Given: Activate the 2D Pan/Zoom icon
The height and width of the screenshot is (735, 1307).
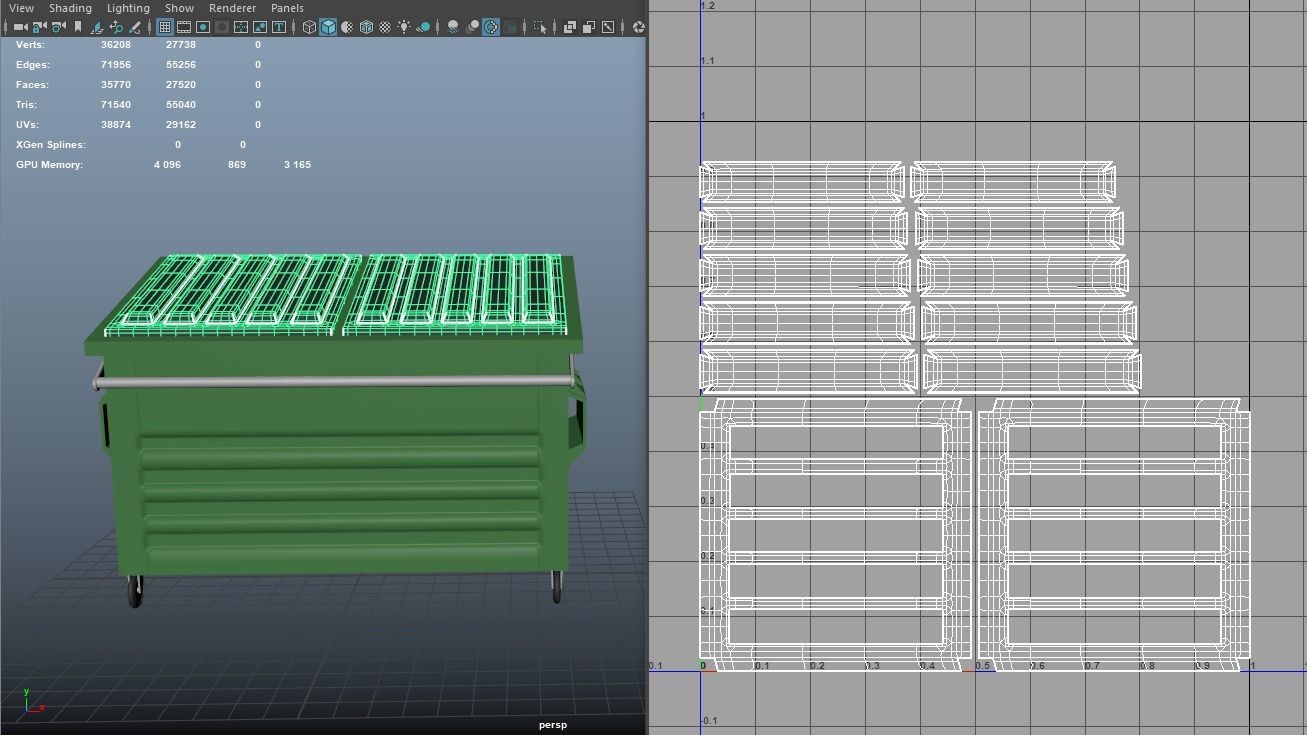Looking at the screenshot, I should (116, 27).
